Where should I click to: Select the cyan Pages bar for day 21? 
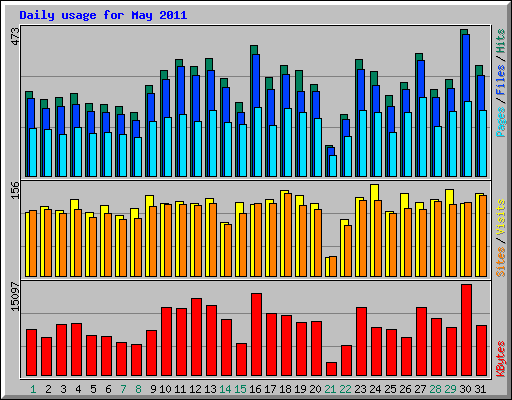333,166
